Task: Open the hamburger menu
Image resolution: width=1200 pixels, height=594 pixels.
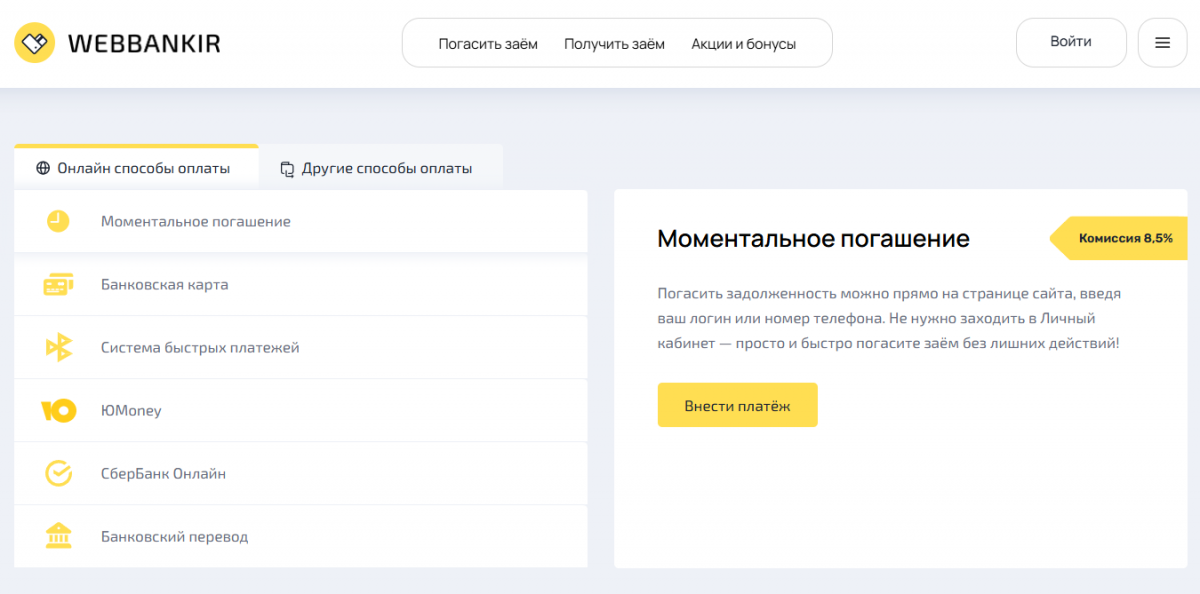Action: click(x=1162, y=43)
